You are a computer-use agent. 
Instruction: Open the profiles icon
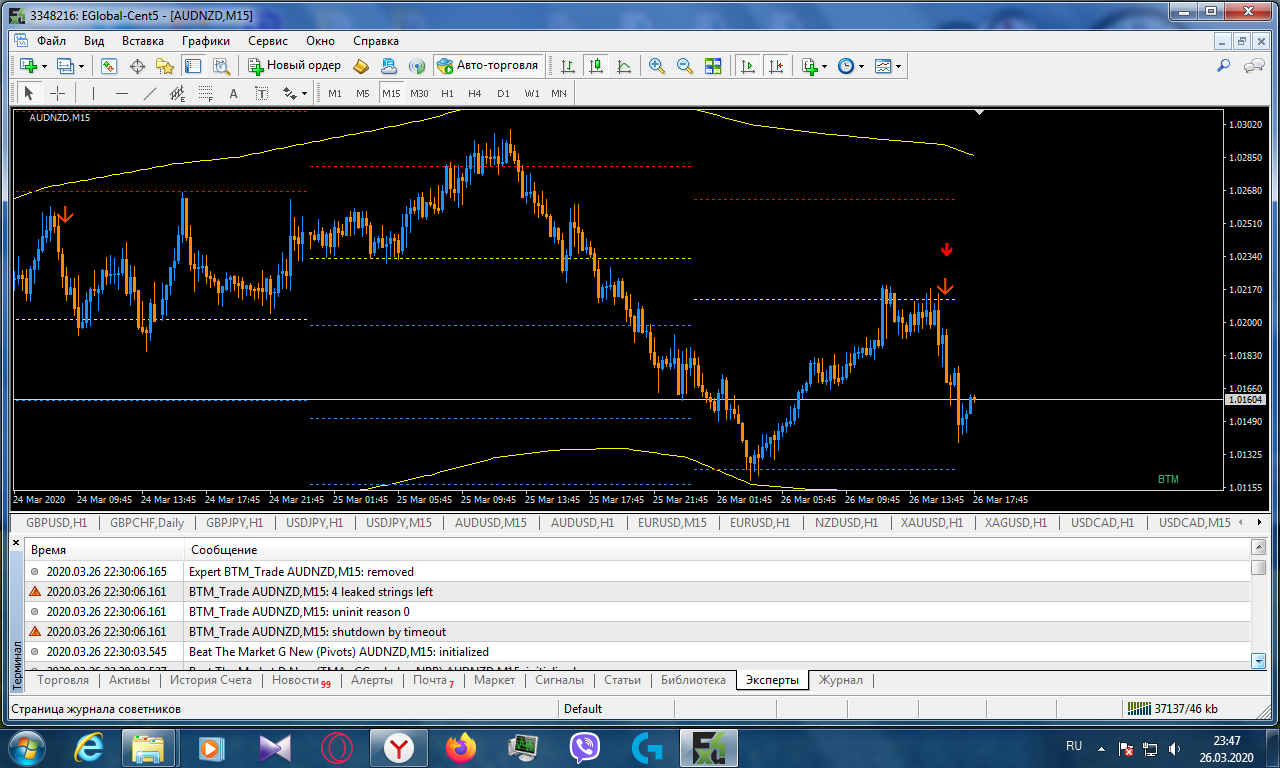pos(66,66)
